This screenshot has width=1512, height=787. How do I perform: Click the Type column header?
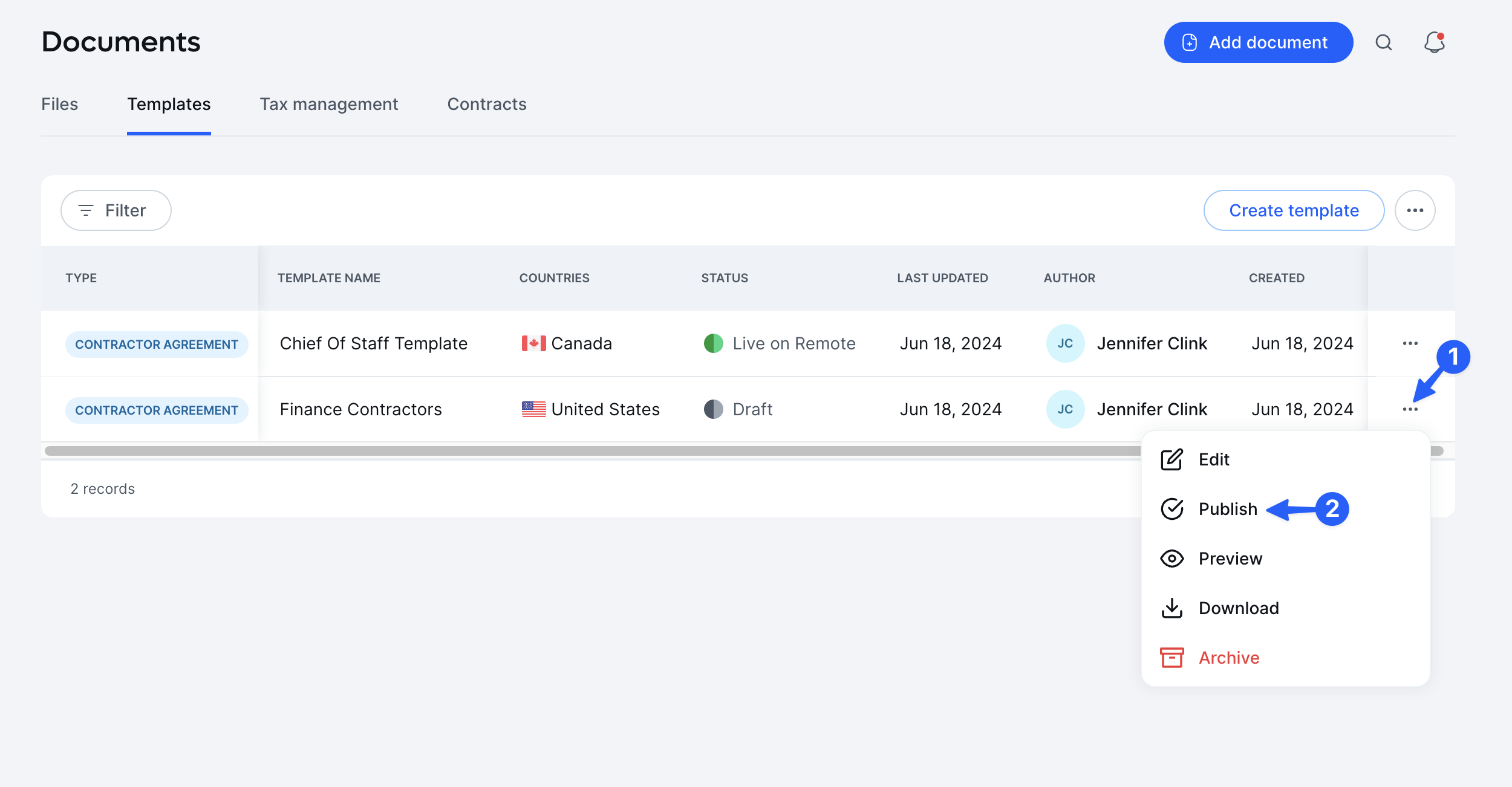coord(81,278)
